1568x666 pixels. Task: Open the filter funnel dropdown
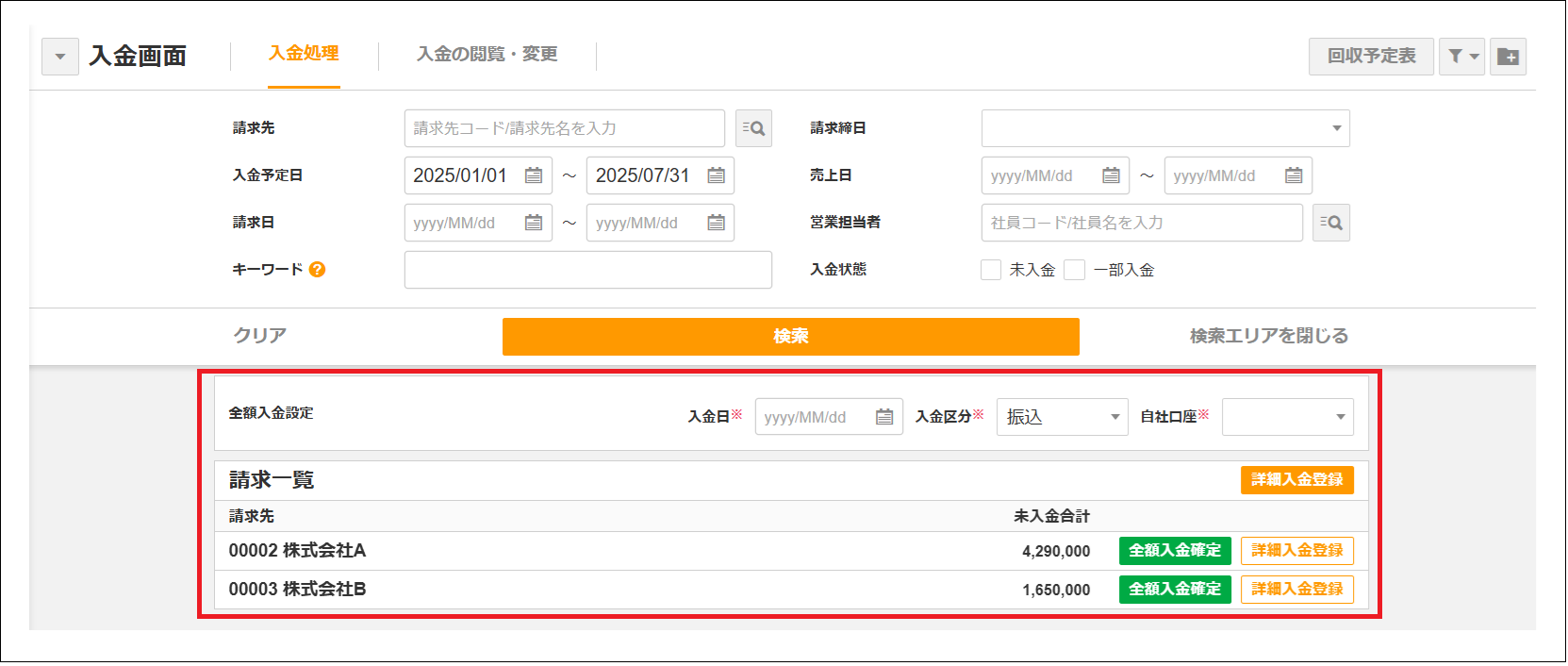[1461, 57]
